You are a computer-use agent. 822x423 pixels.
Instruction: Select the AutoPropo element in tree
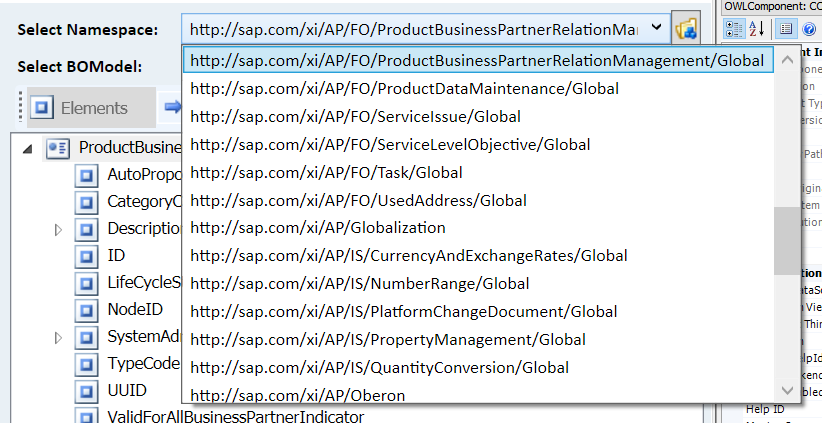pos(144,175)
